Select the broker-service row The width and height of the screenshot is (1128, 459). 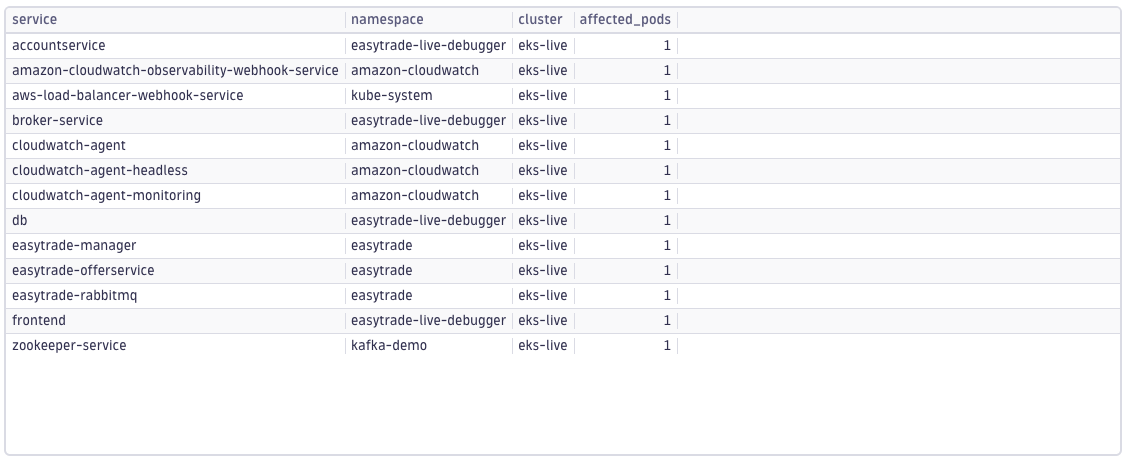pos(563,120)
